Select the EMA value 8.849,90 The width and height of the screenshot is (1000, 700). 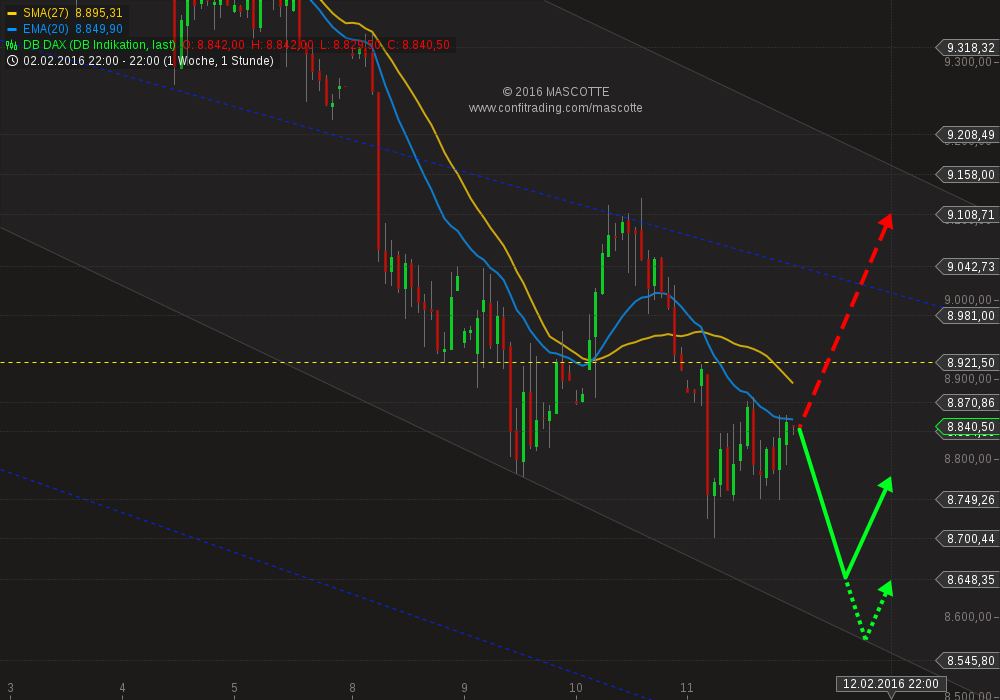[x=99, y=29]
